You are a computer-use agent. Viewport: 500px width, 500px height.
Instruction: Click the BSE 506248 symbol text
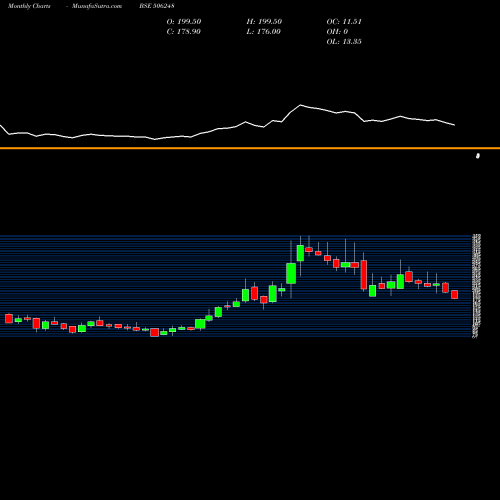pos(157,6)
